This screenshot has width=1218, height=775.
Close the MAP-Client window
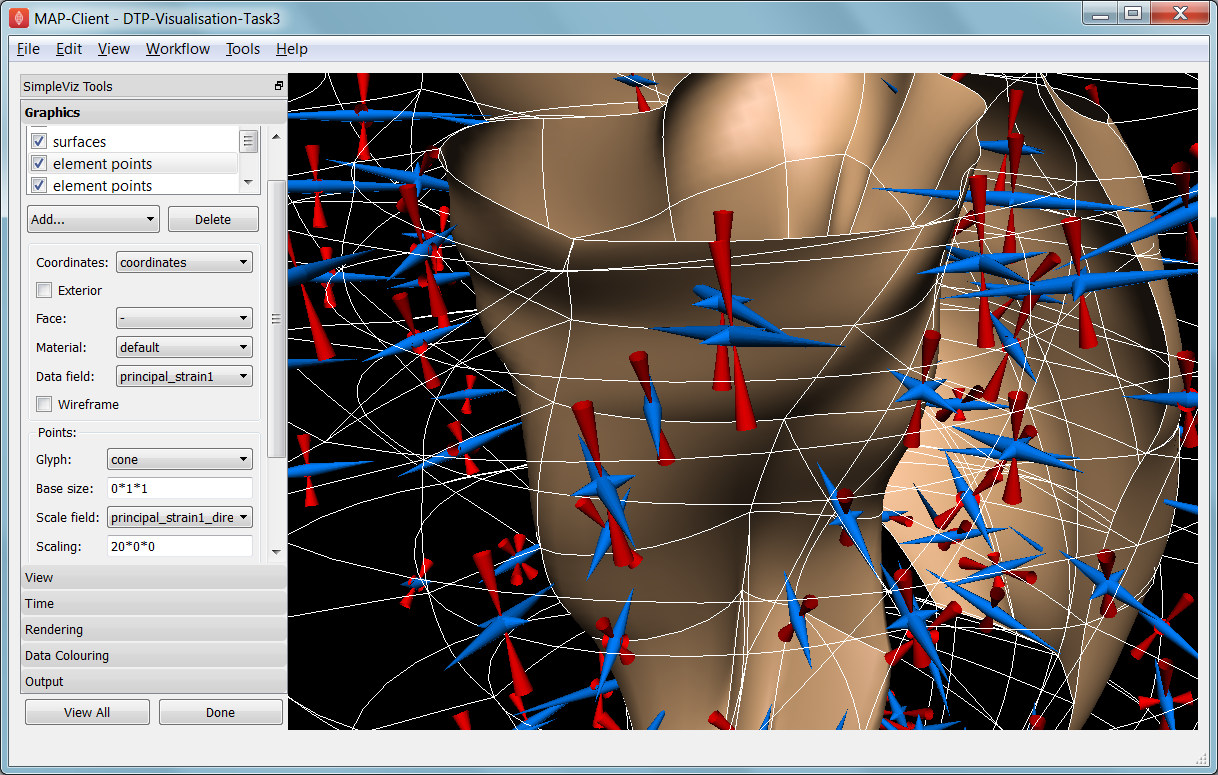tap(1179, 13)
